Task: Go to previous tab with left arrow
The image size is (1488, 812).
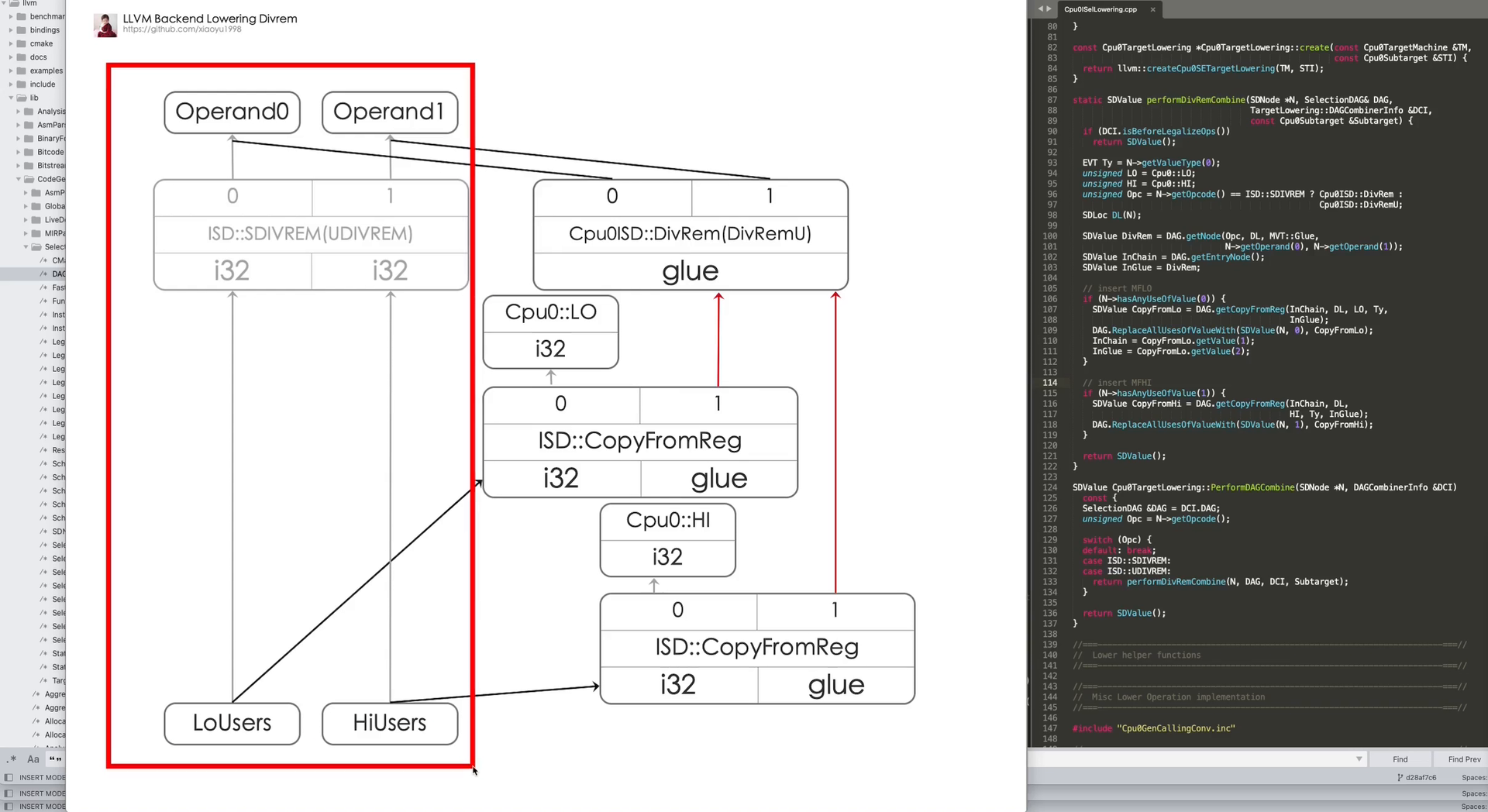Action: [1040, 9]
